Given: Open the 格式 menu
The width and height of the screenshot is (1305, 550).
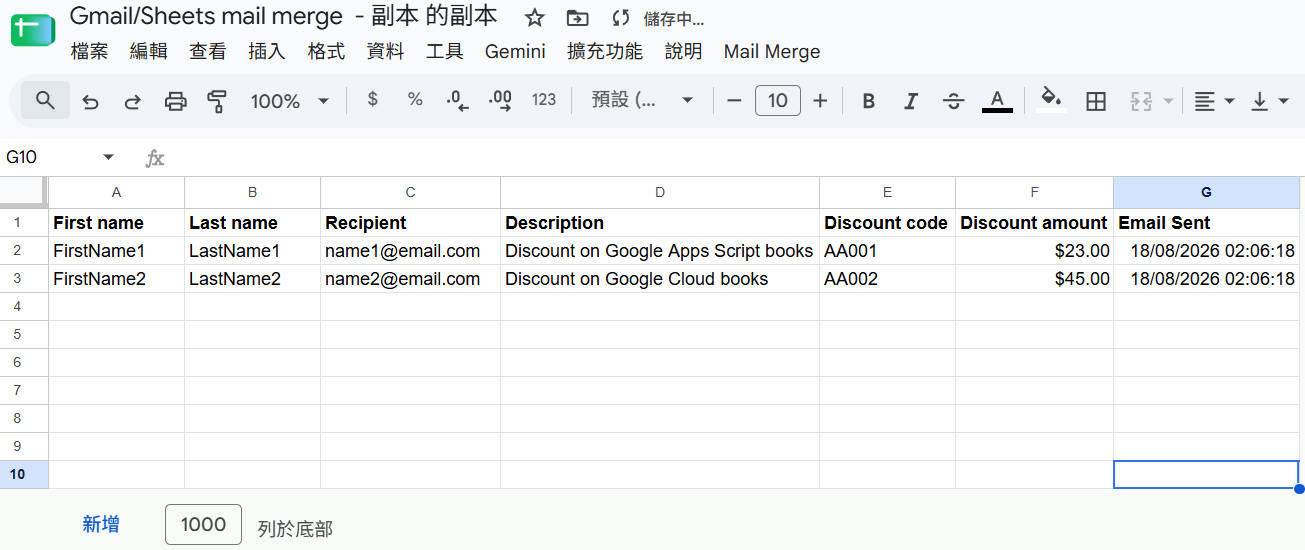Looking at the screenshot, I should click(326, 51).
